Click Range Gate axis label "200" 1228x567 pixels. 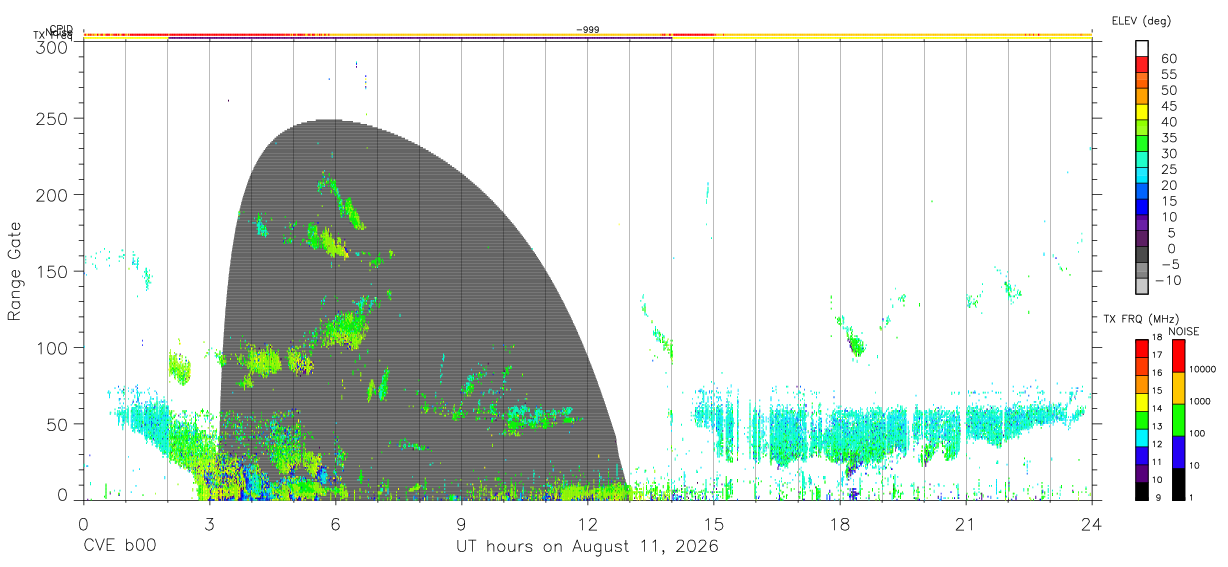click(x=50, y=195)
